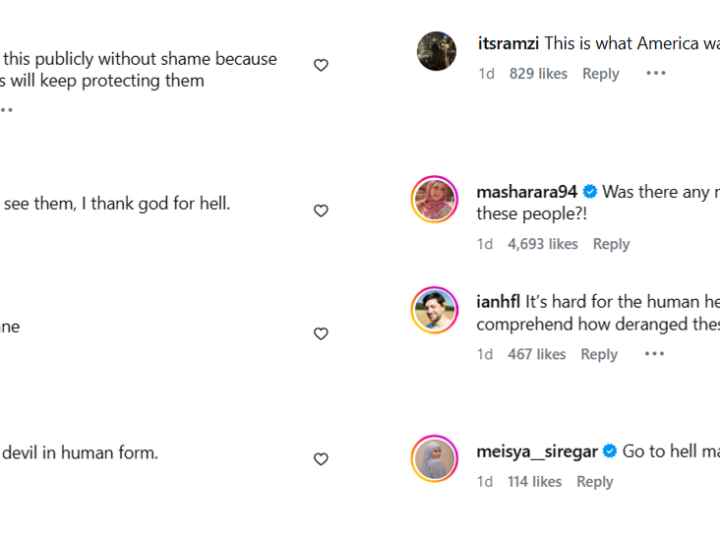The image size is (720, 540).
Task: Open more options on itsramzi's comment
Action: click(x=655, y=73)
